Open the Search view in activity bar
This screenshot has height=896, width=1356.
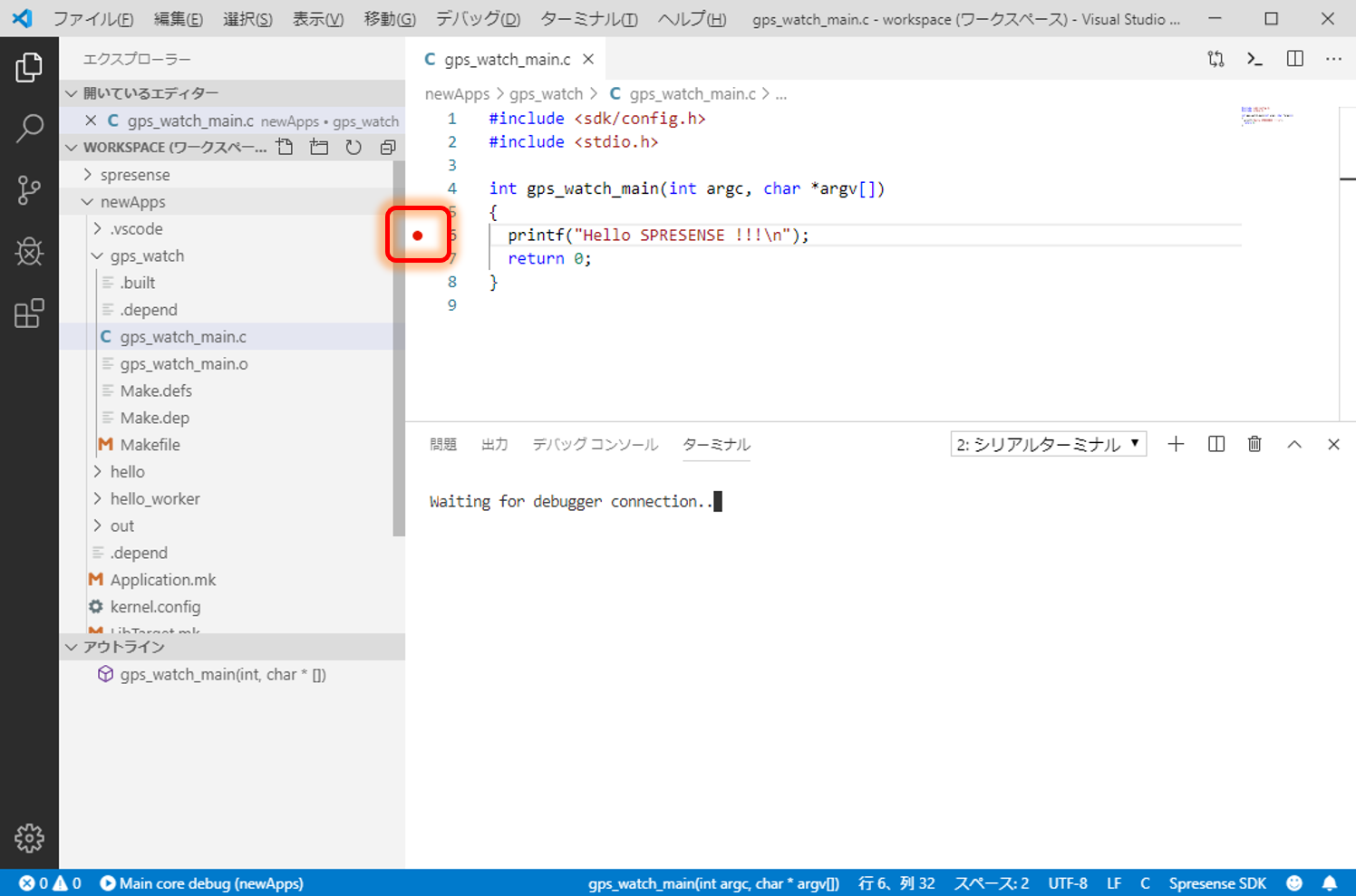(29, 129)
